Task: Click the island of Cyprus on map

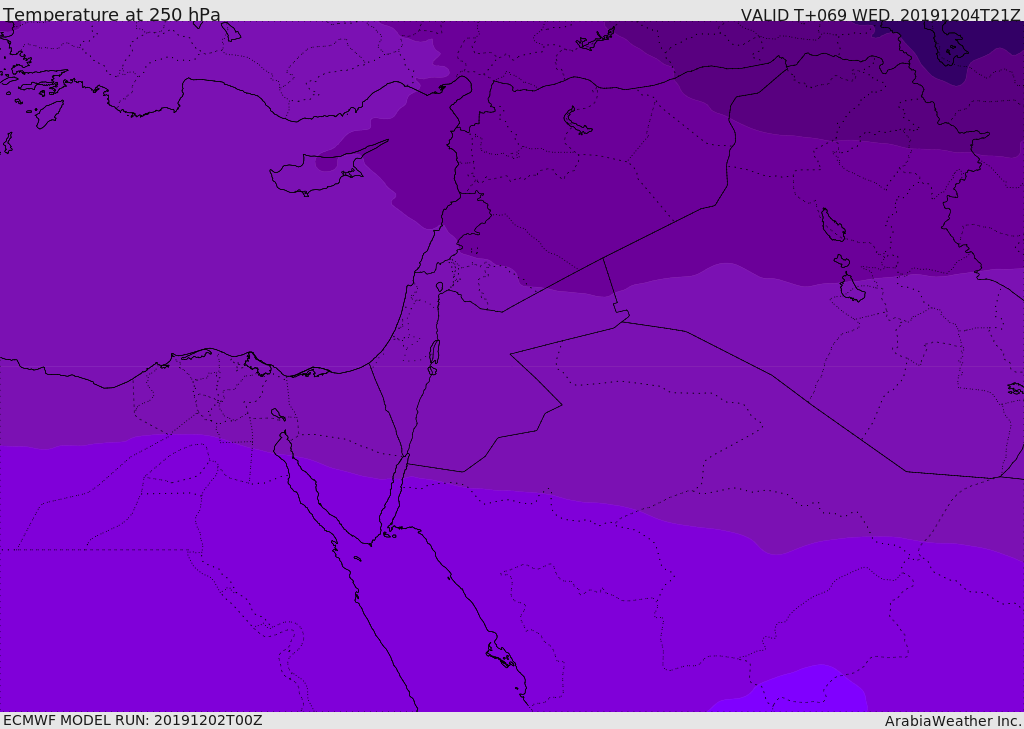Action: tap(320, 172)
